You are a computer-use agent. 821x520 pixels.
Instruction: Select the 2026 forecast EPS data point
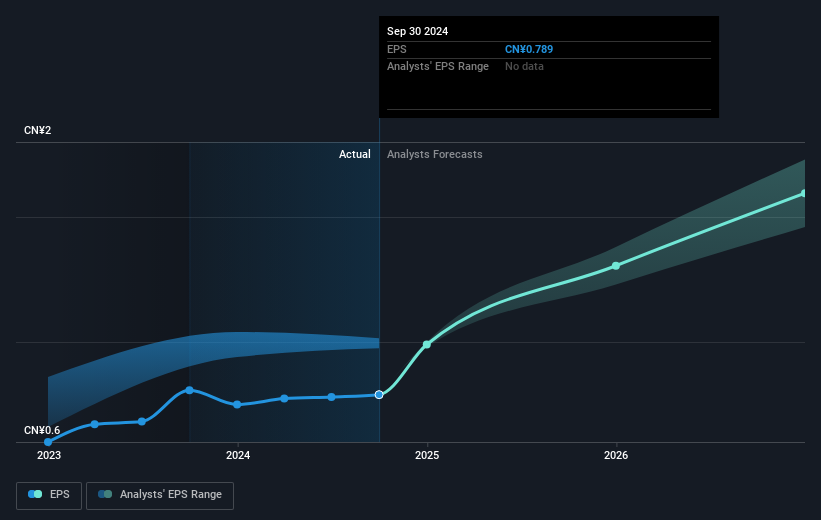click(x=616, y=266)
